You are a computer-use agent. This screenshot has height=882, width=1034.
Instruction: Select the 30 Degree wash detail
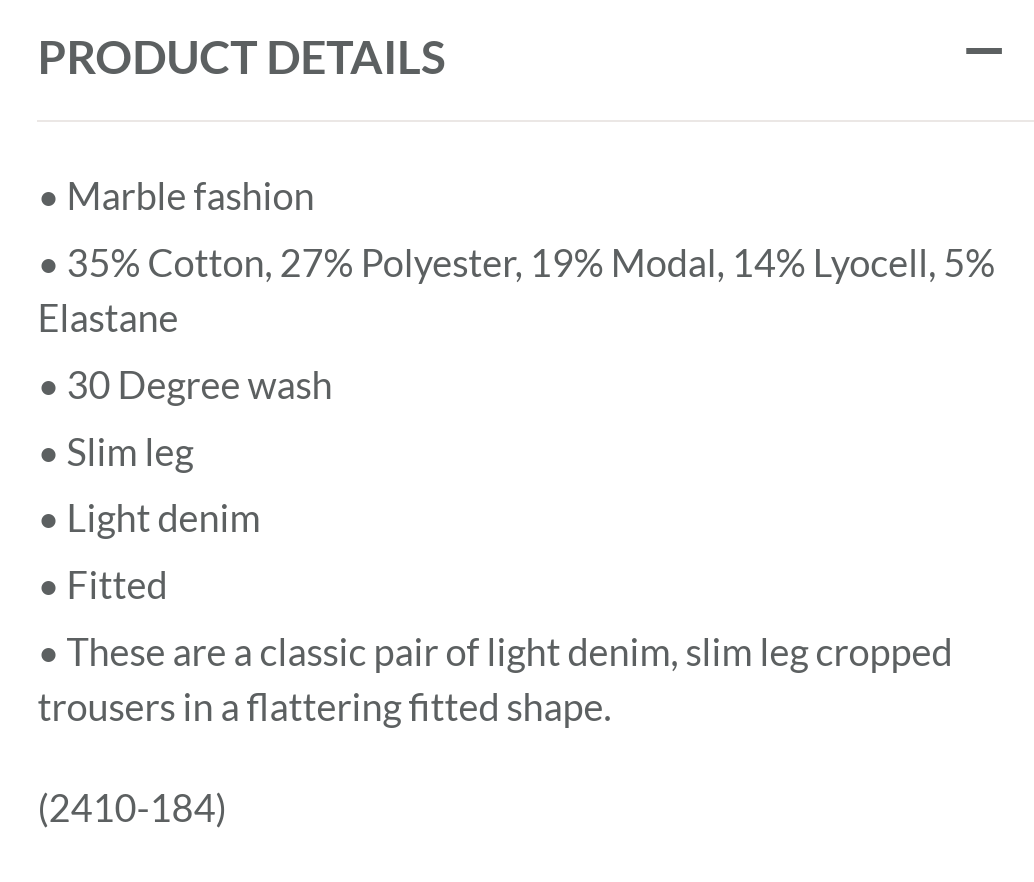(199, 385)
